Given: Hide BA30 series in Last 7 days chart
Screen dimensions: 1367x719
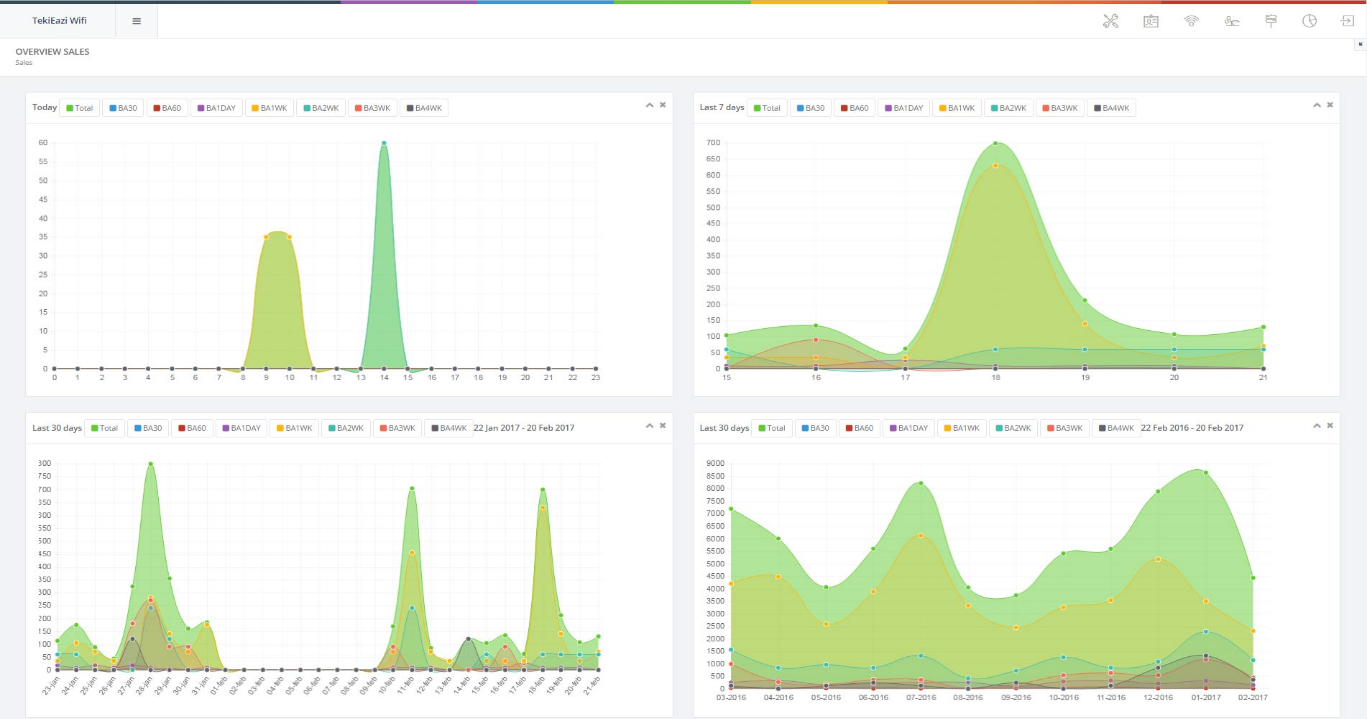Looking at the screenshot, I should coord(811,108).
